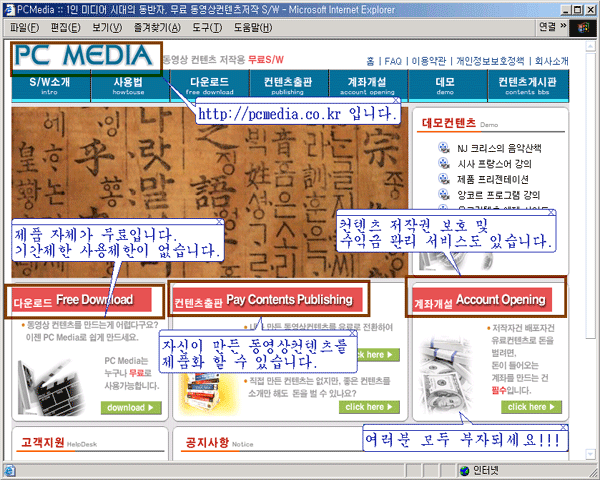Image resolution: width=600 pixels, height=480 pixels.
Task: Click the Internet Explorer title bar icon
Action: tap(9, 10)
